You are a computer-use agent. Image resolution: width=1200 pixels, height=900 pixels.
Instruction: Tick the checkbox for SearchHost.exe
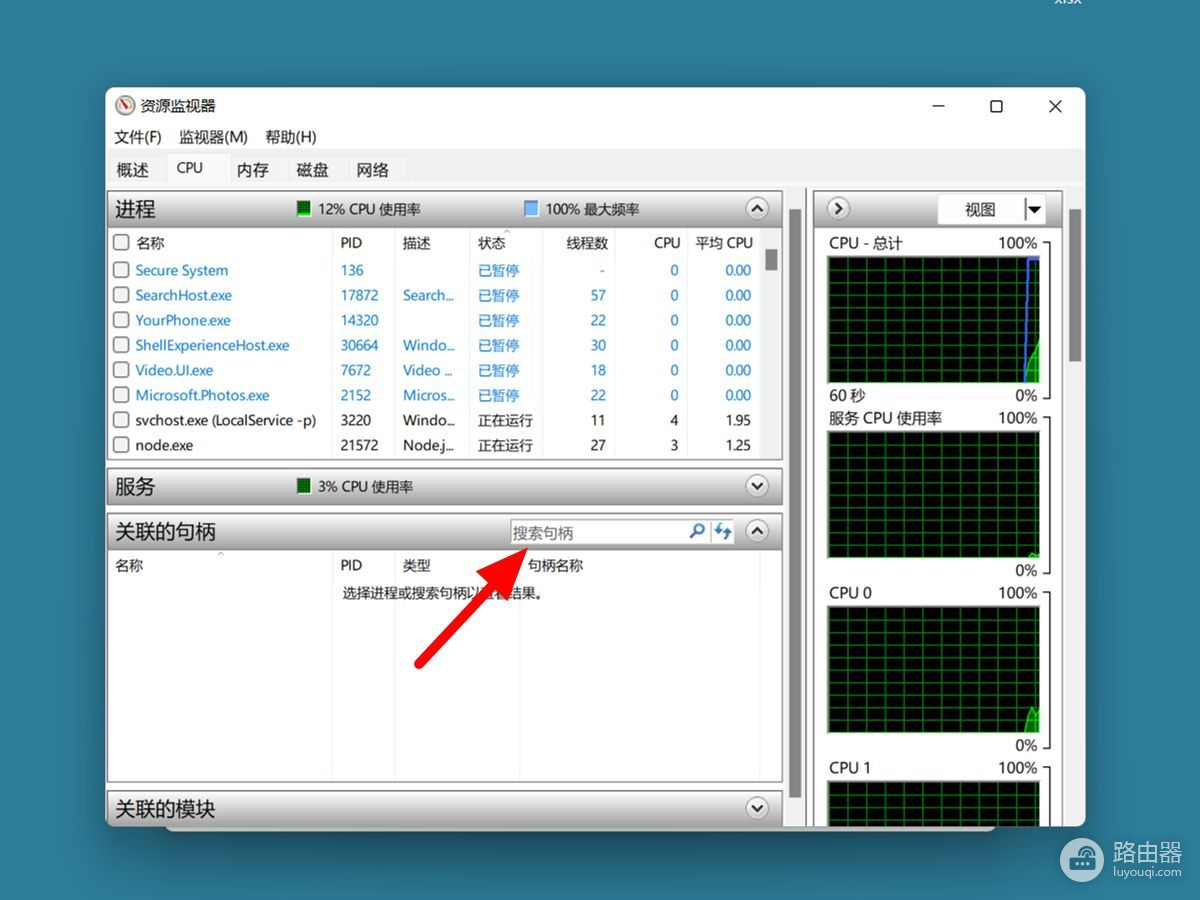pos(121,295)
